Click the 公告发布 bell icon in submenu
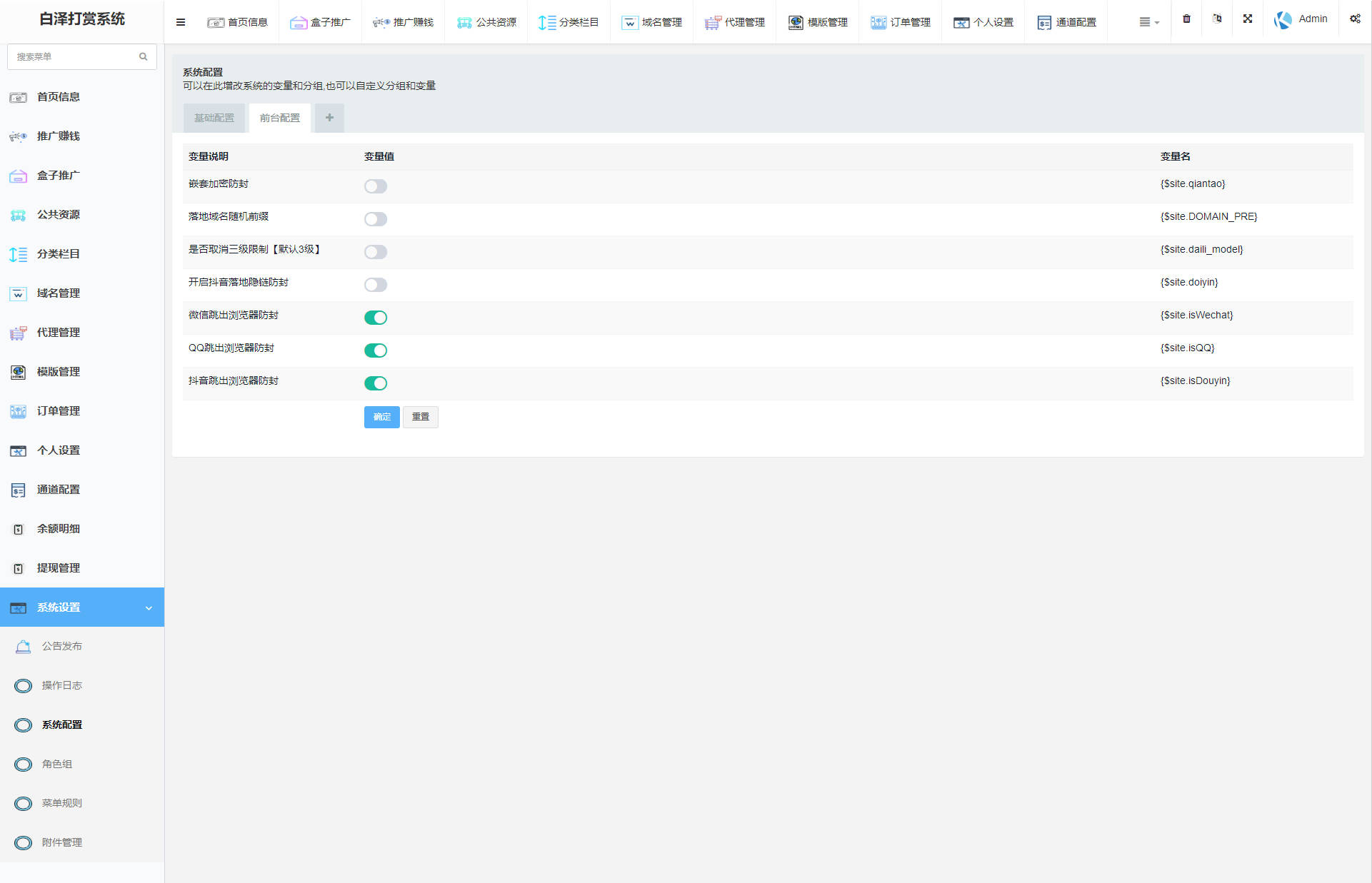This screenshot has width=1372, height=883. [23, 647]
